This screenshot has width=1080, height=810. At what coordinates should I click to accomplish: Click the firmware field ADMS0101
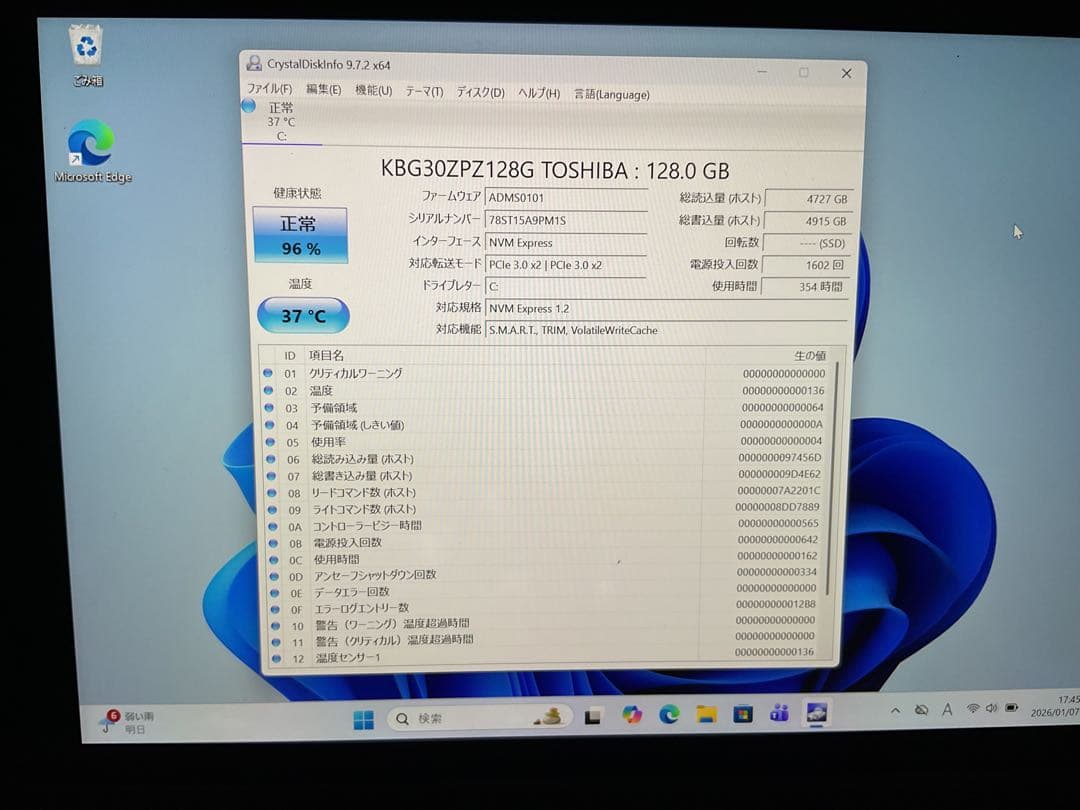pyautogui.click(x=565, y=198)
